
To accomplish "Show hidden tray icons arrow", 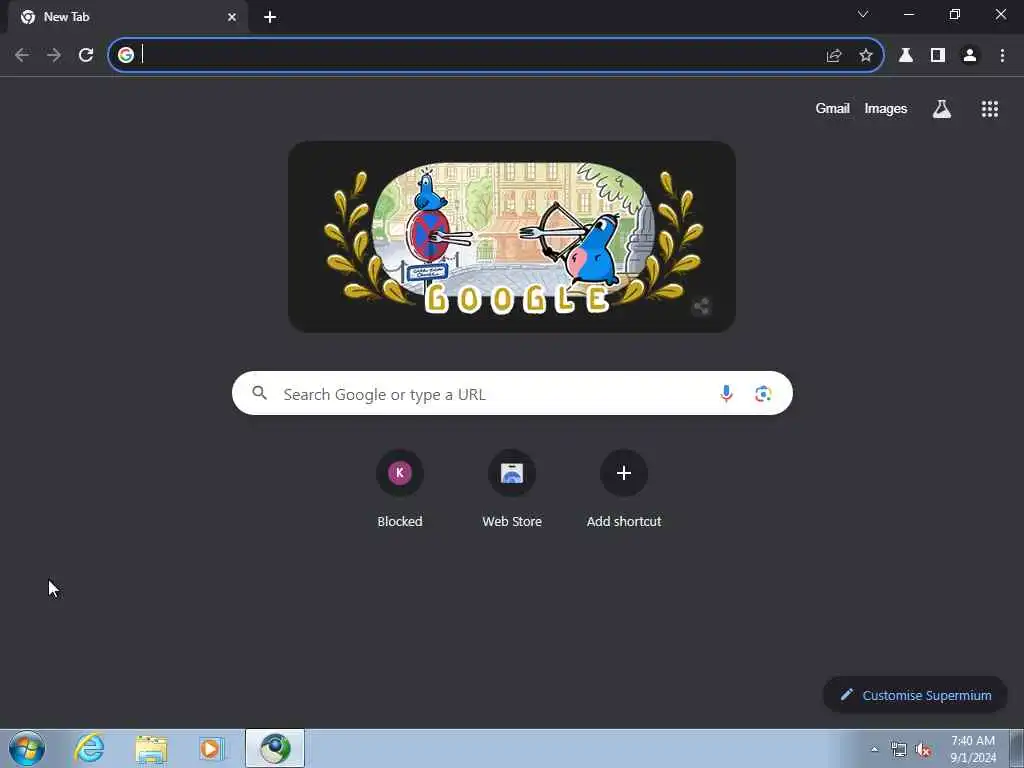I will [x=874, y=749].
